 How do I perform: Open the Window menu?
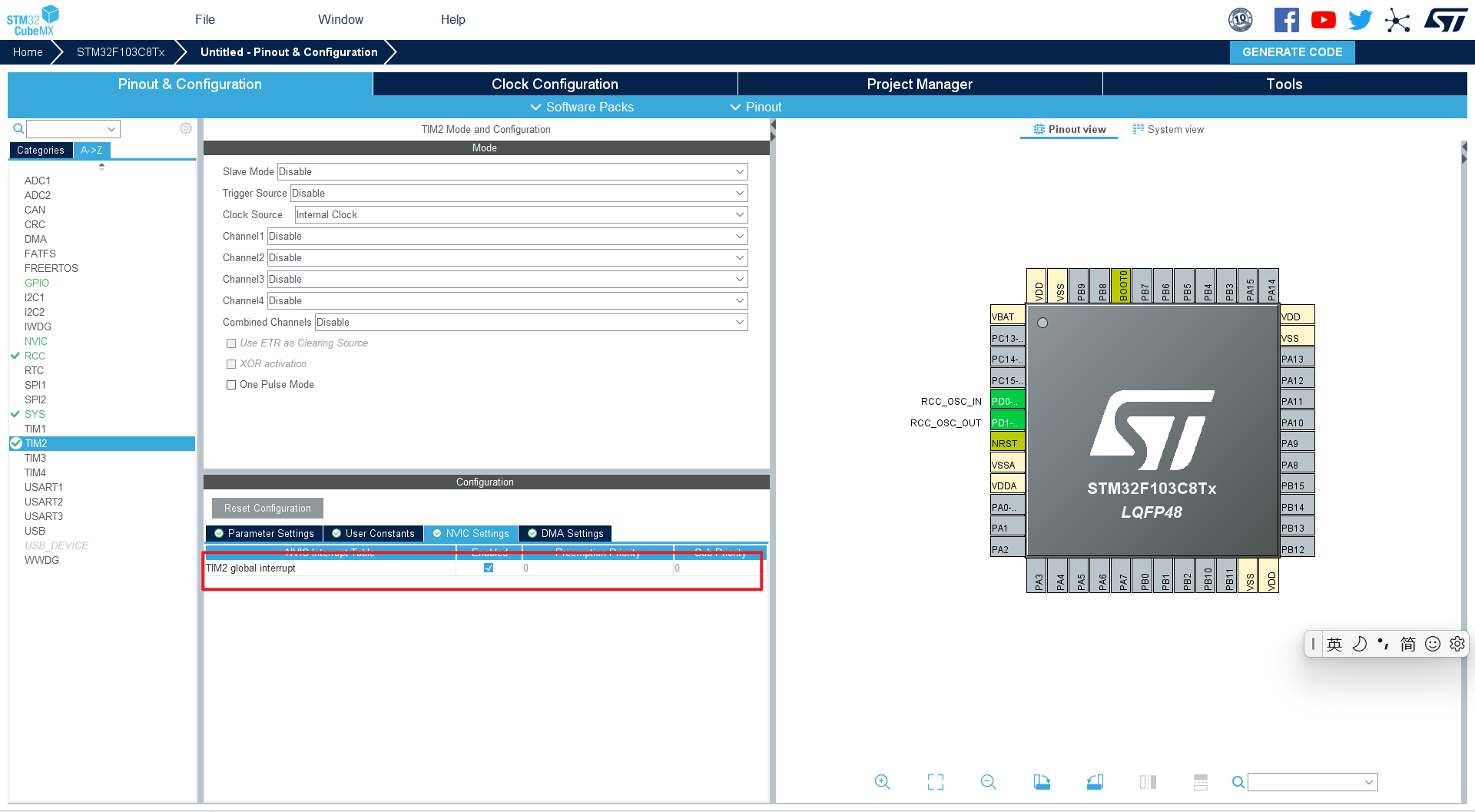[340, 19]
